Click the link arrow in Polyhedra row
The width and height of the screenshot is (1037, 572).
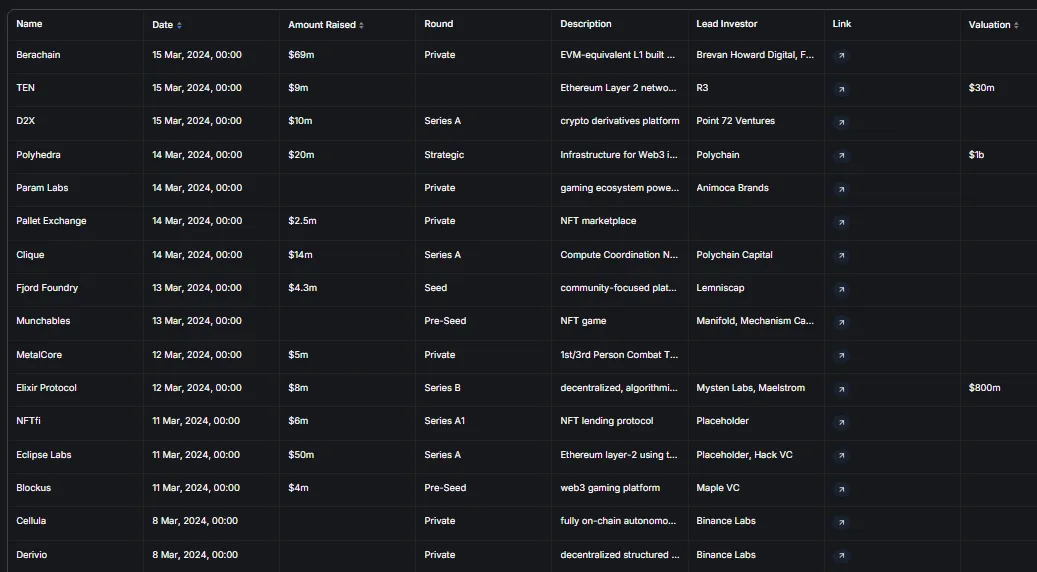[x=841, y=156]
